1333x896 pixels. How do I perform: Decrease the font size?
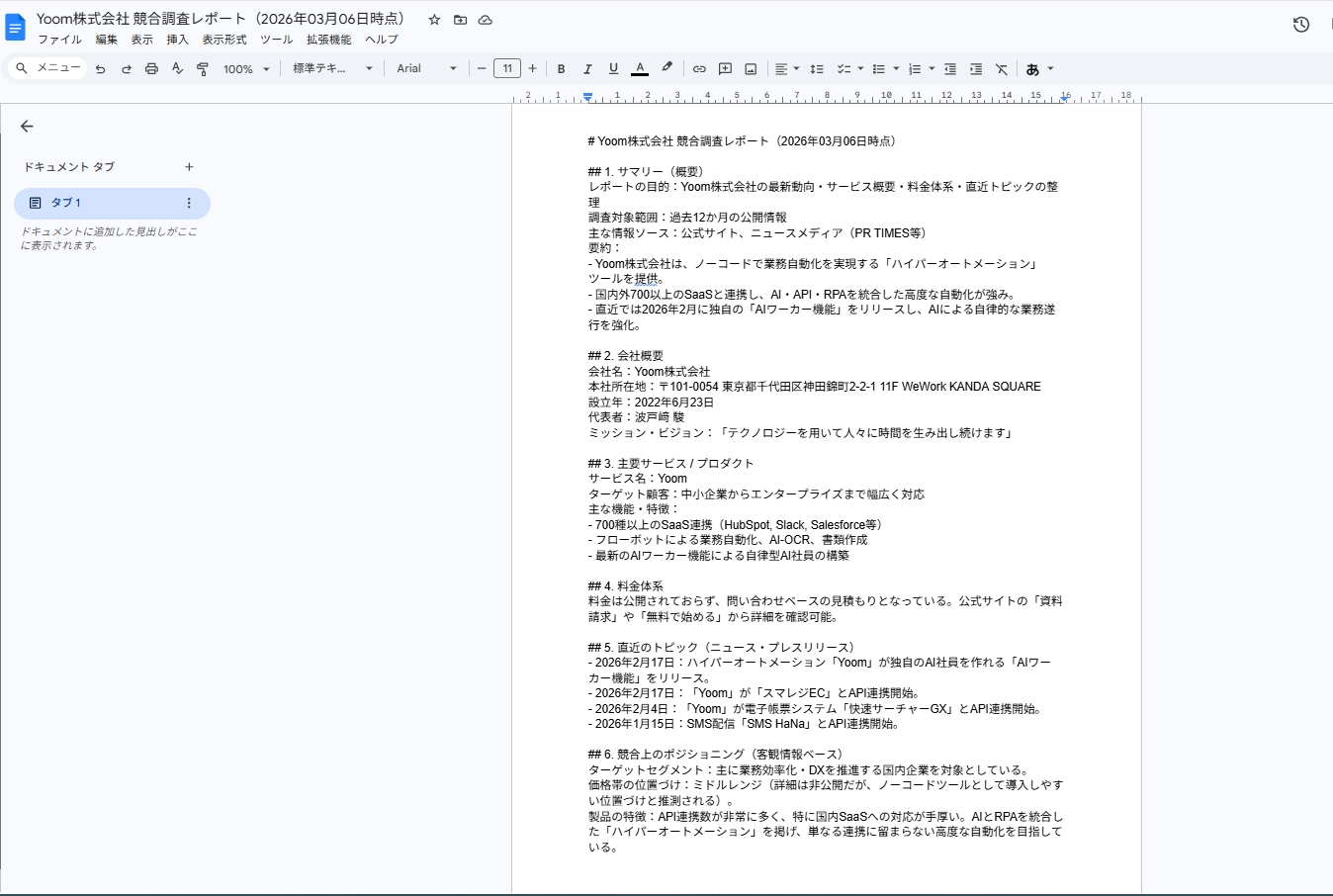482,69
